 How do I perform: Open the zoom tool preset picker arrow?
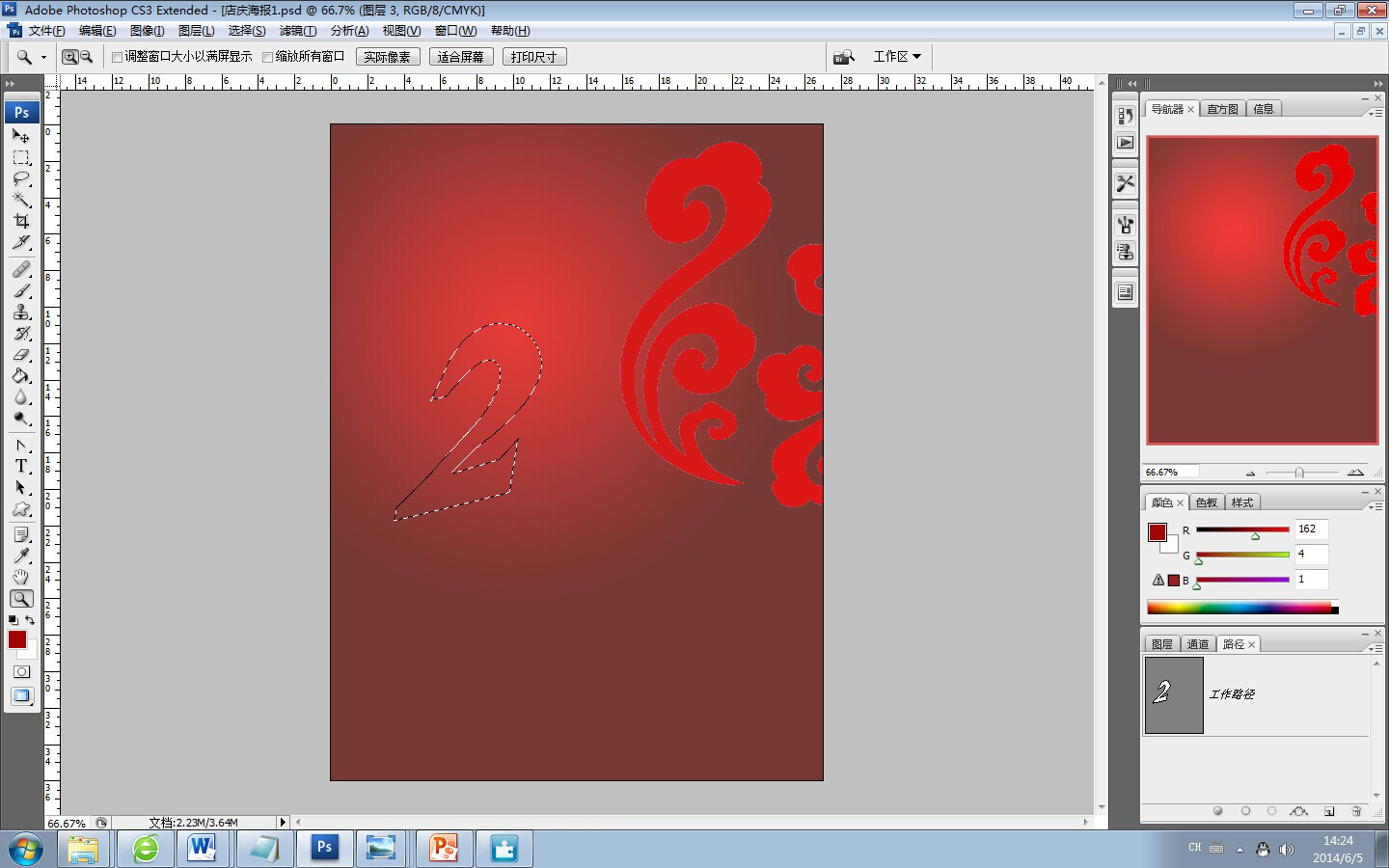[43, 57]
